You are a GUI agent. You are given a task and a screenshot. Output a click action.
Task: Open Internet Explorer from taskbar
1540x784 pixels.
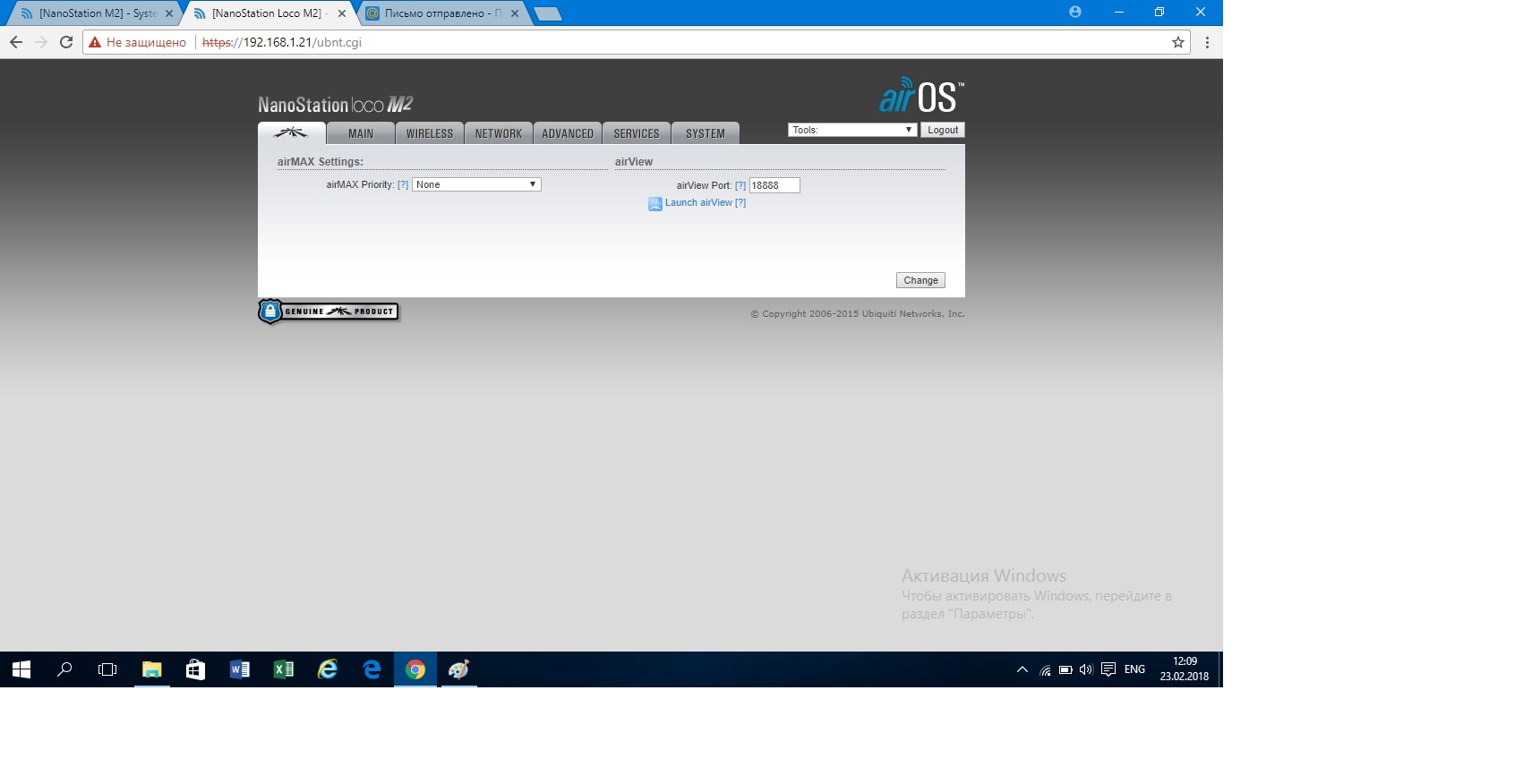328,669
